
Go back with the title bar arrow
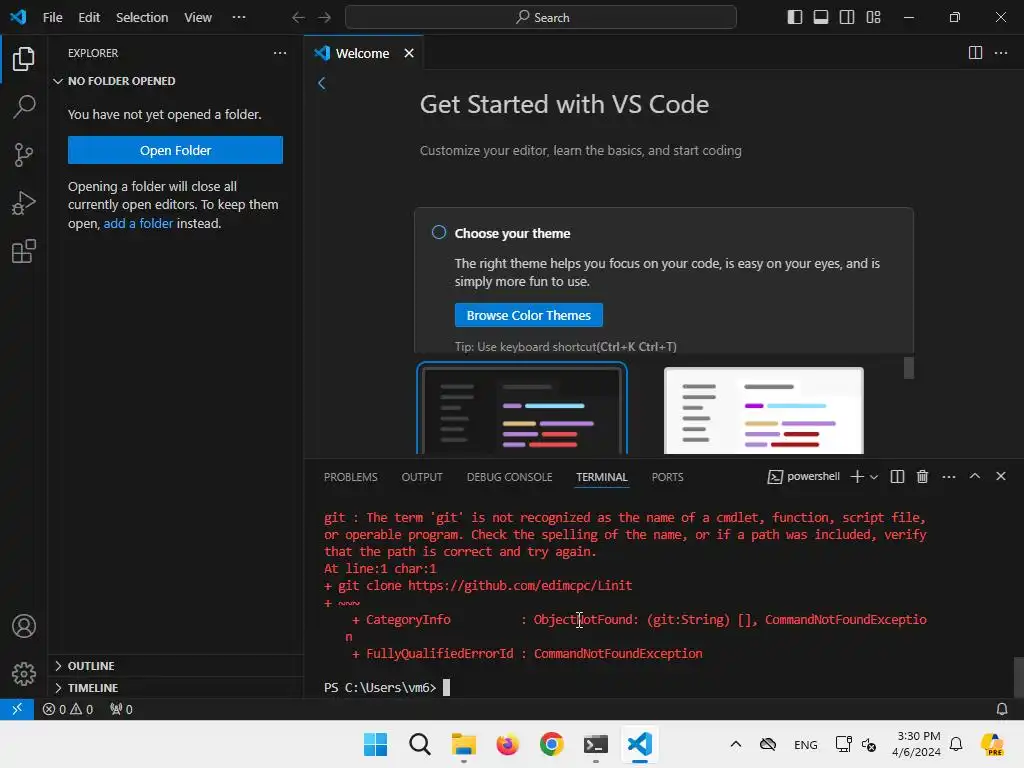click(298, 18)
